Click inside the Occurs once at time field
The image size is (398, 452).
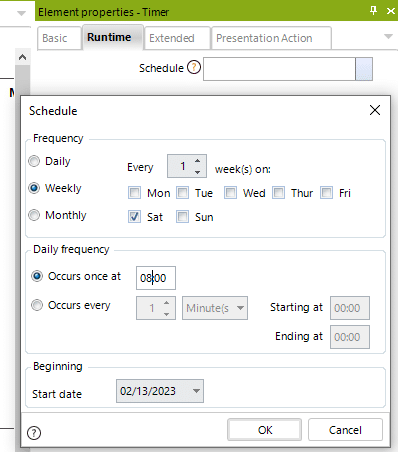(156, 278)
